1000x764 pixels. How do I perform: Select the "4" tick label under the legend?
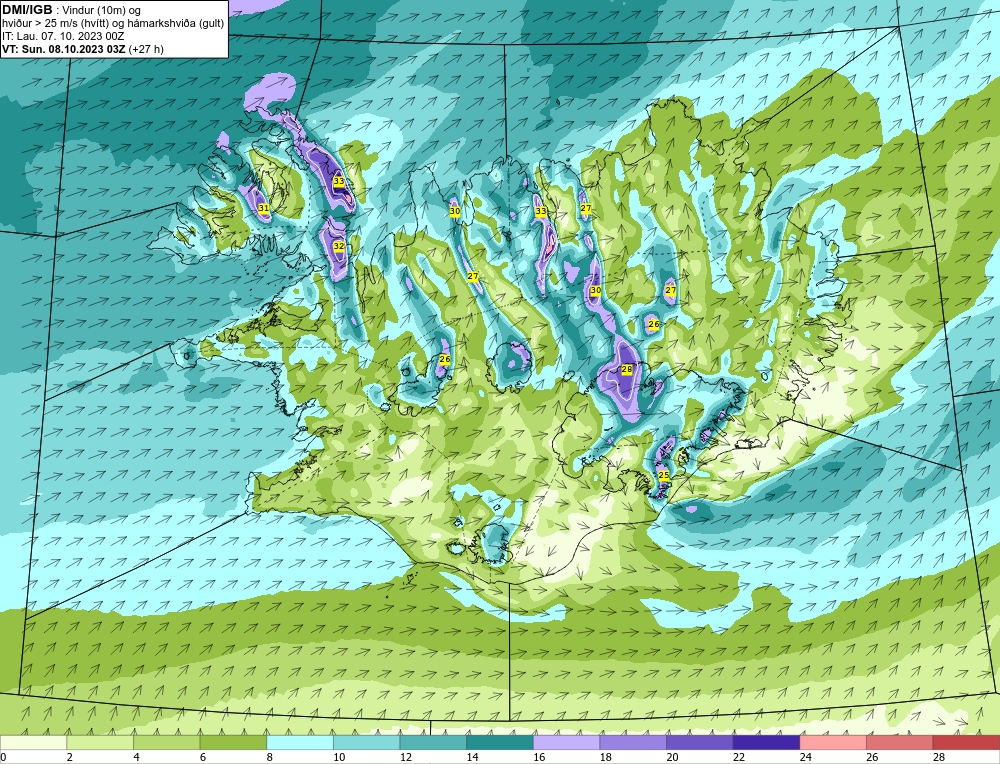[136, 757]
